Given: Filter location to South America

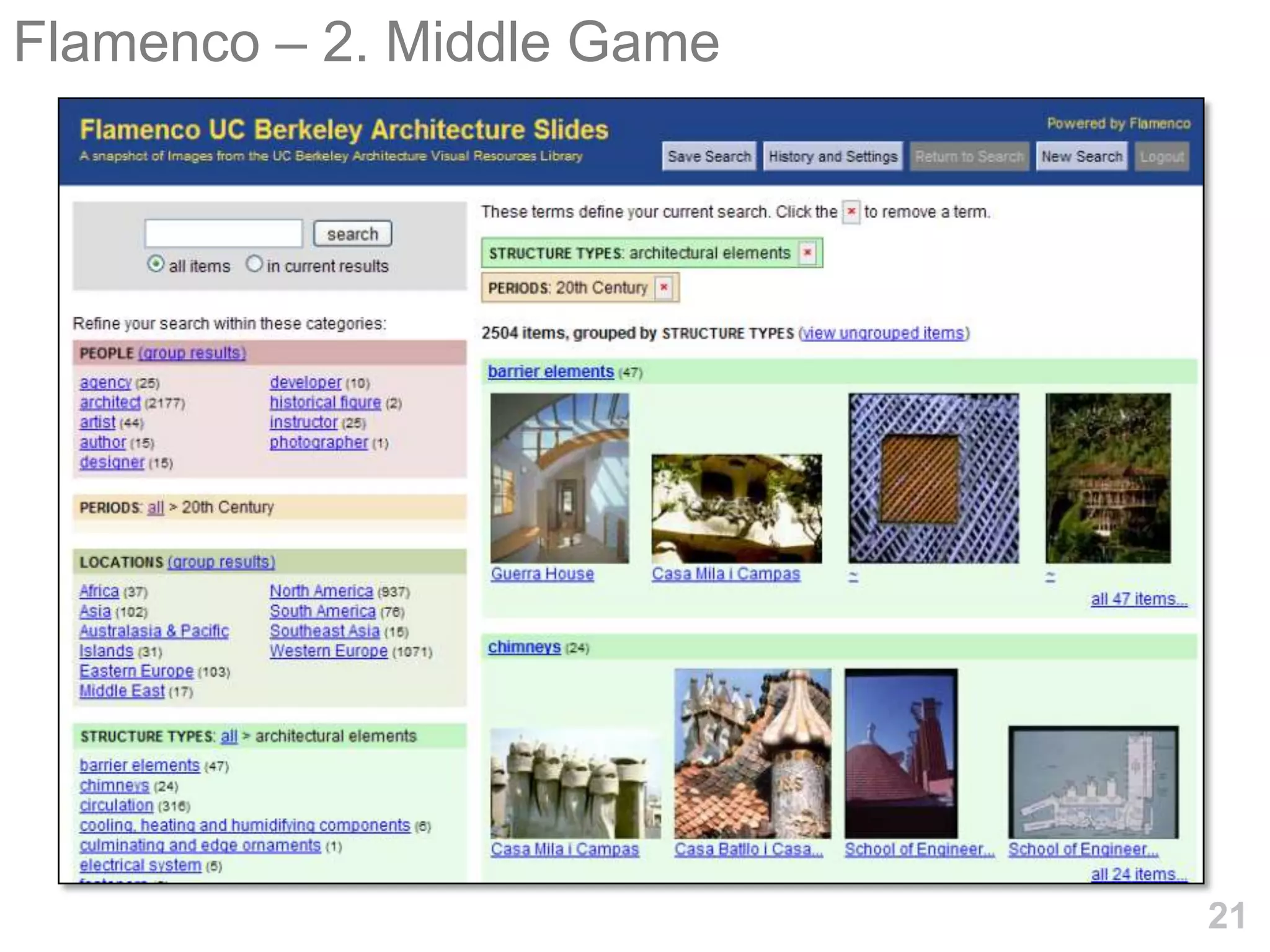Looking at the screenshot, I should click(322, 611).
